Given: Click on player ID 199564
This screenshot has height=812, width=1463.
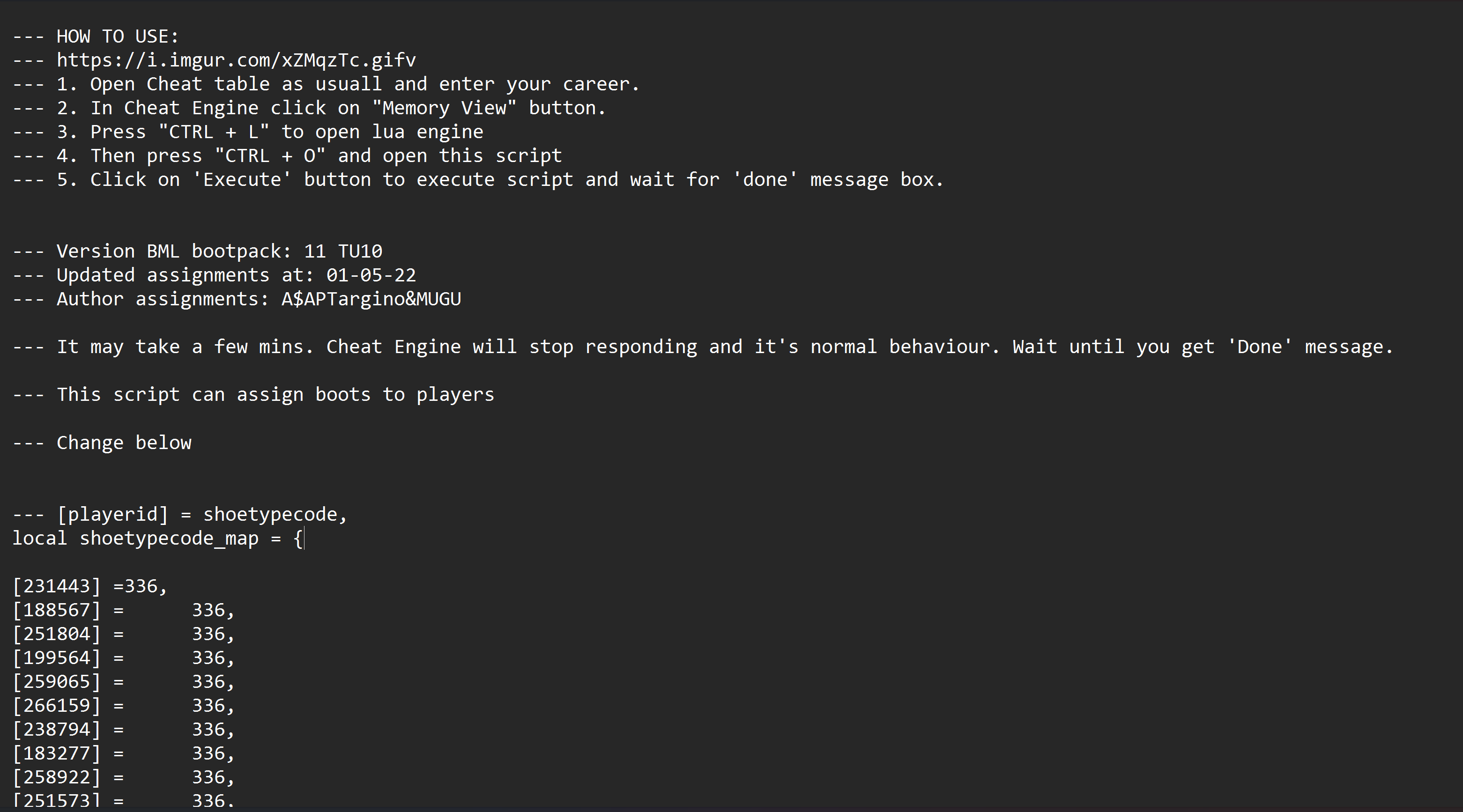Looking at the screenshot, I should [57, 657].
